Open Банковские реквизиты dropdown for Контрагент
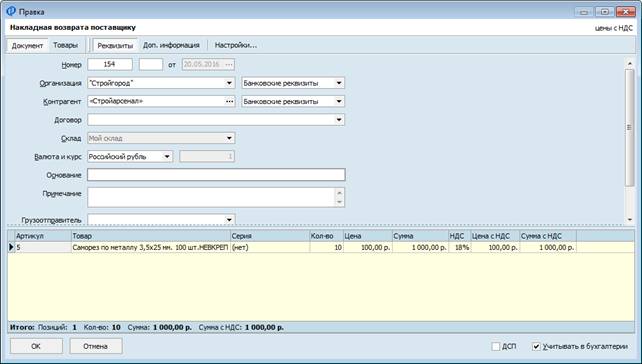Image resolution: width=642 pixels, height=364 pixels. click(x=339, y=101)
